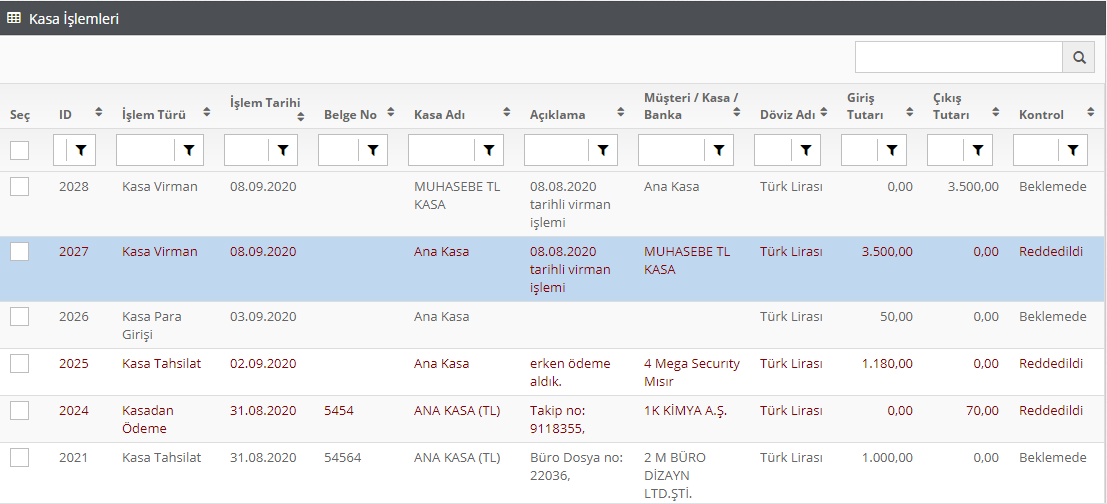Click filter funnel for Belge No column
This screenshot has height=504, width=1107.
pyautogui.click(x=373, y=150)
